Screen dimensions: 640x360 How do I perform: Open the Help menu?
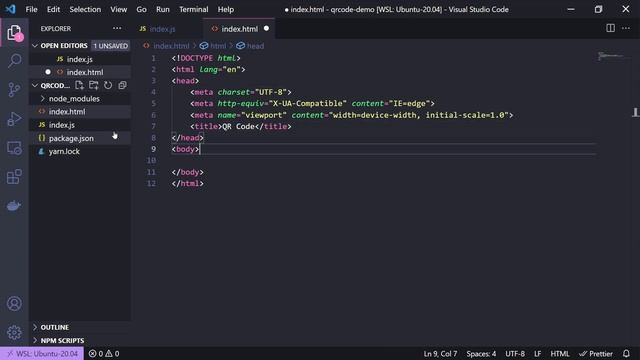click(x=226, y=9)
